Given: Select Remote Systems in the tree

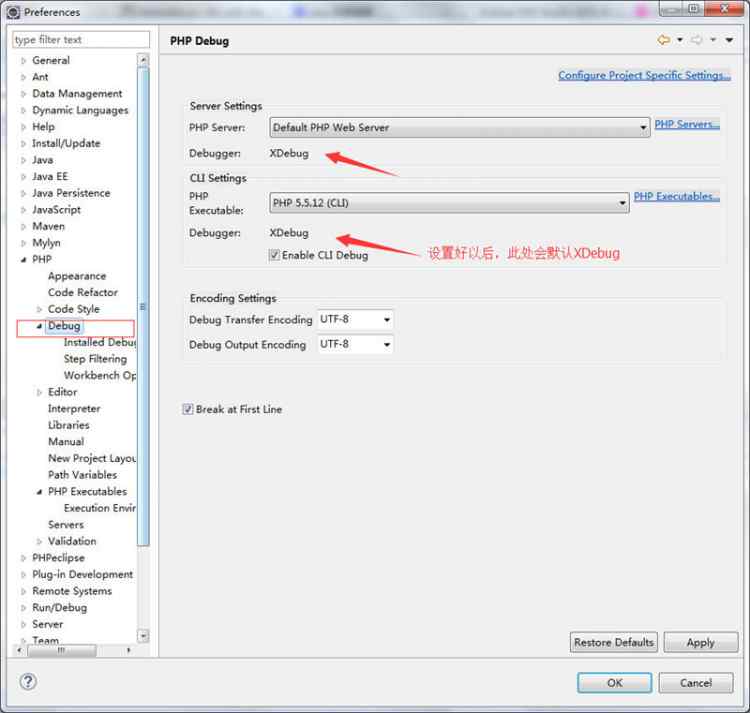Looking at the screenshot, I should (72, 592).
